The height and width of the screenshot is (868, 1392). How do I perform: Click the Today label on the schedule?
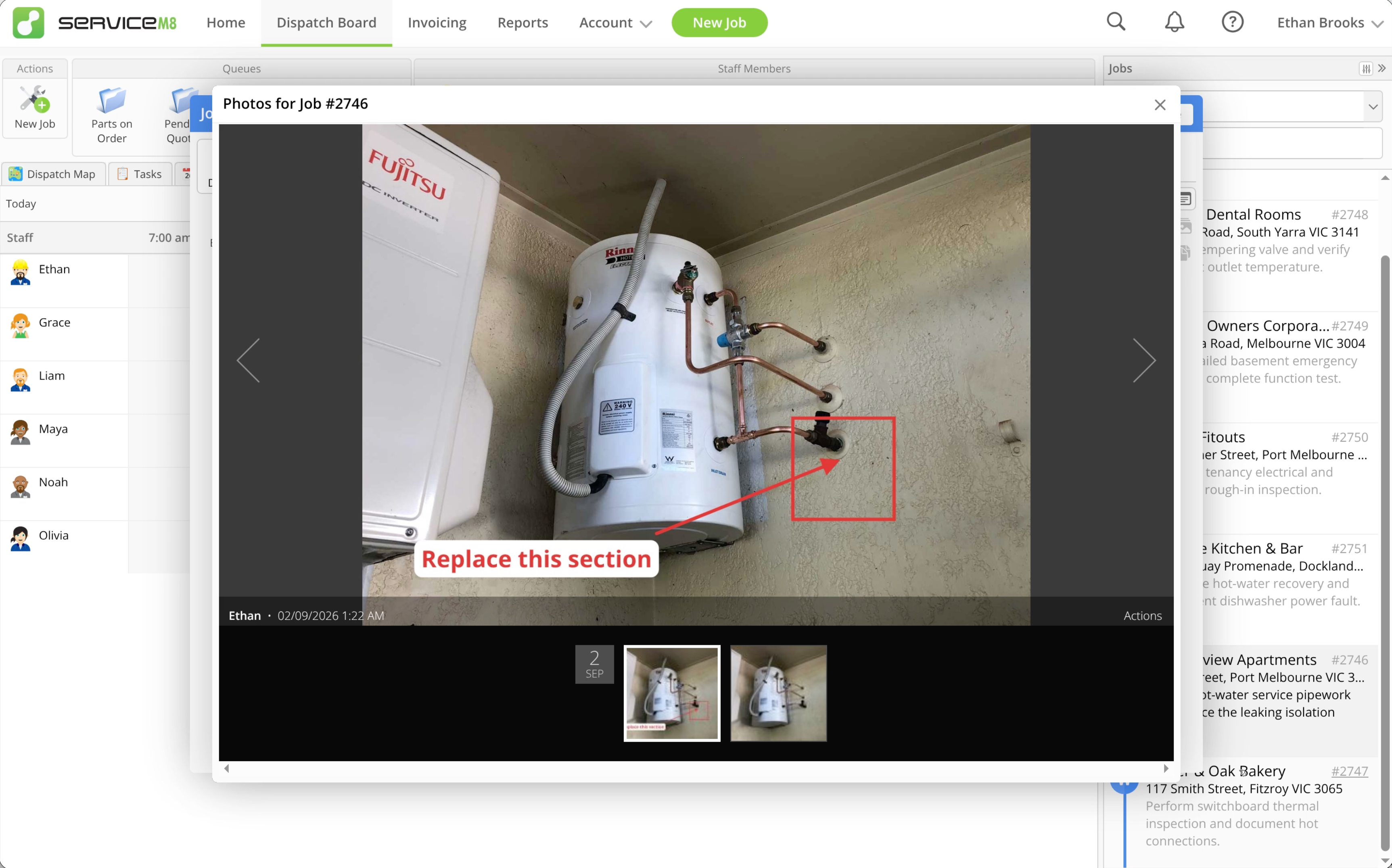pyautogui.click(x=21, y=204)
